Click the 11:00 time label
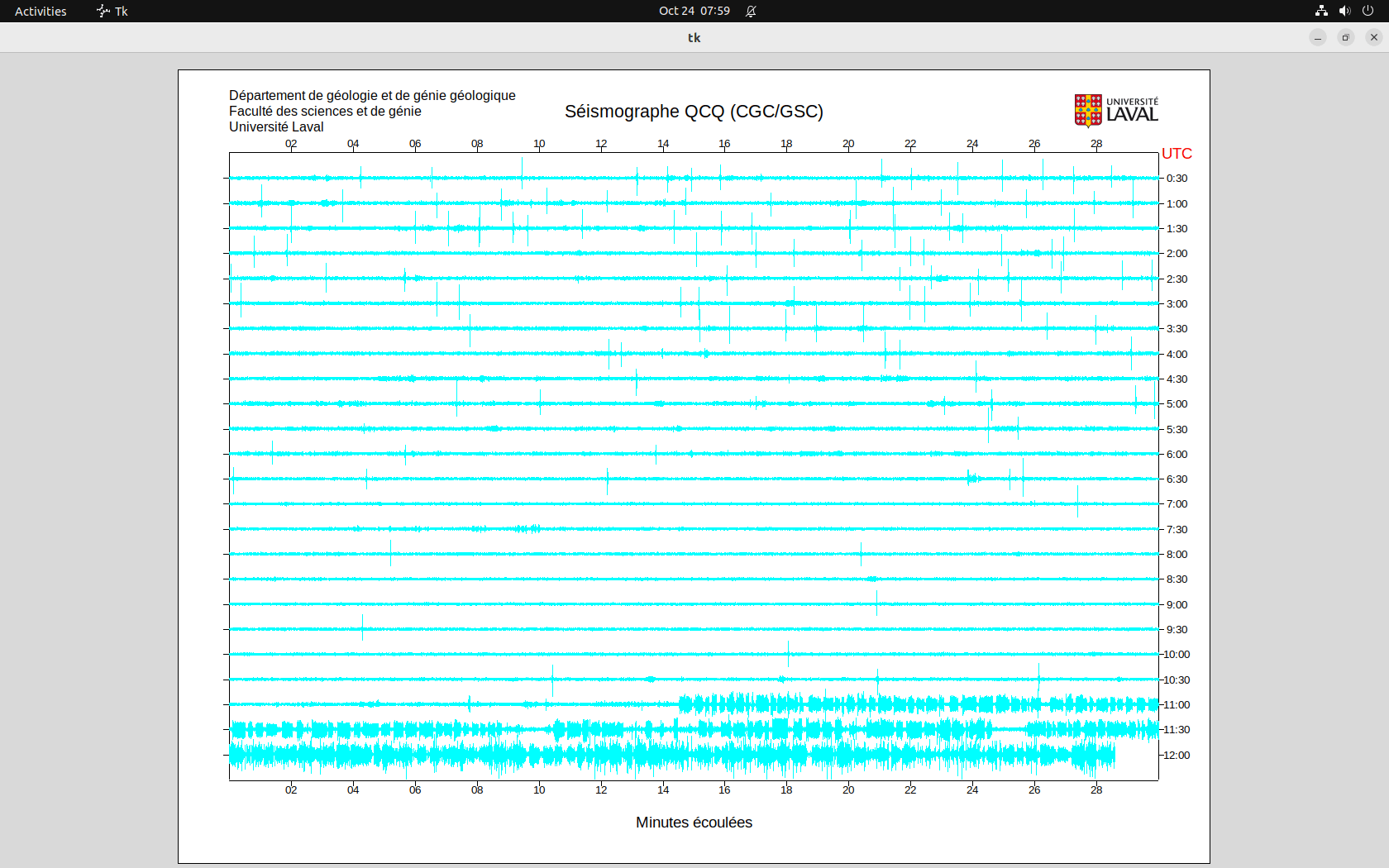 coord(1177,705)
